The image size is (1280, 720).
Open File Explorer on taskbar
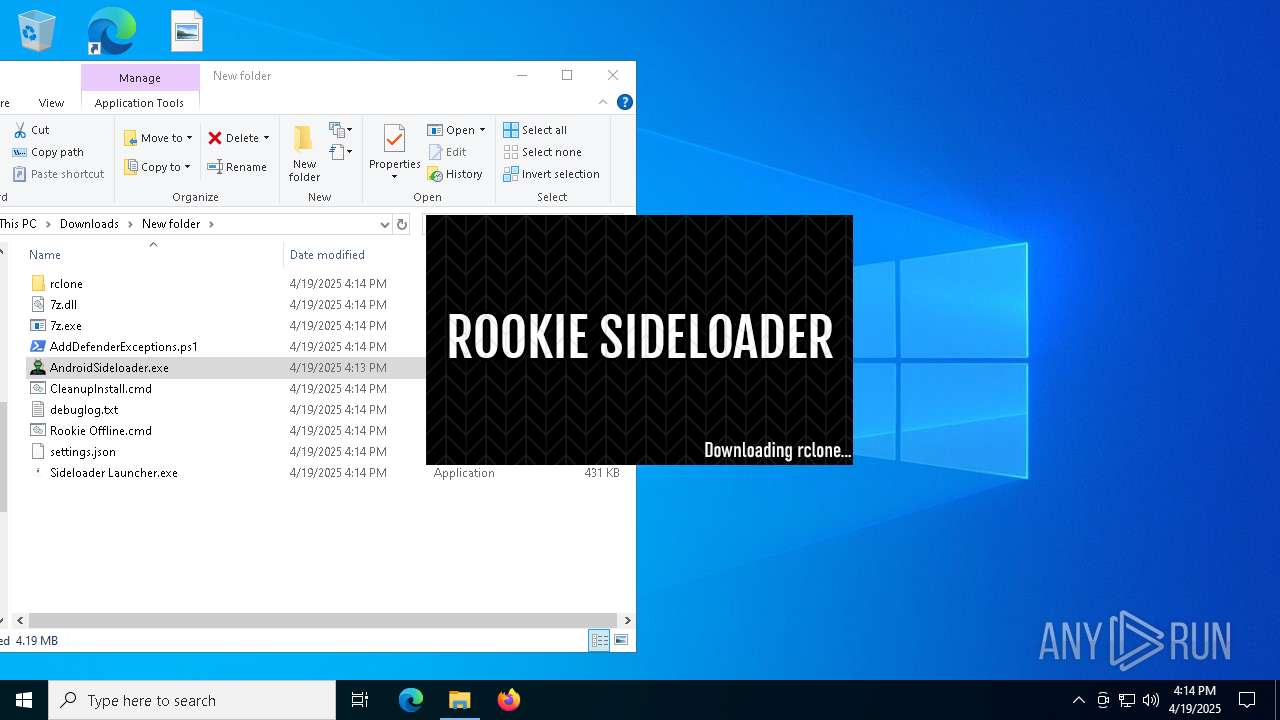[x=459, y=700]
